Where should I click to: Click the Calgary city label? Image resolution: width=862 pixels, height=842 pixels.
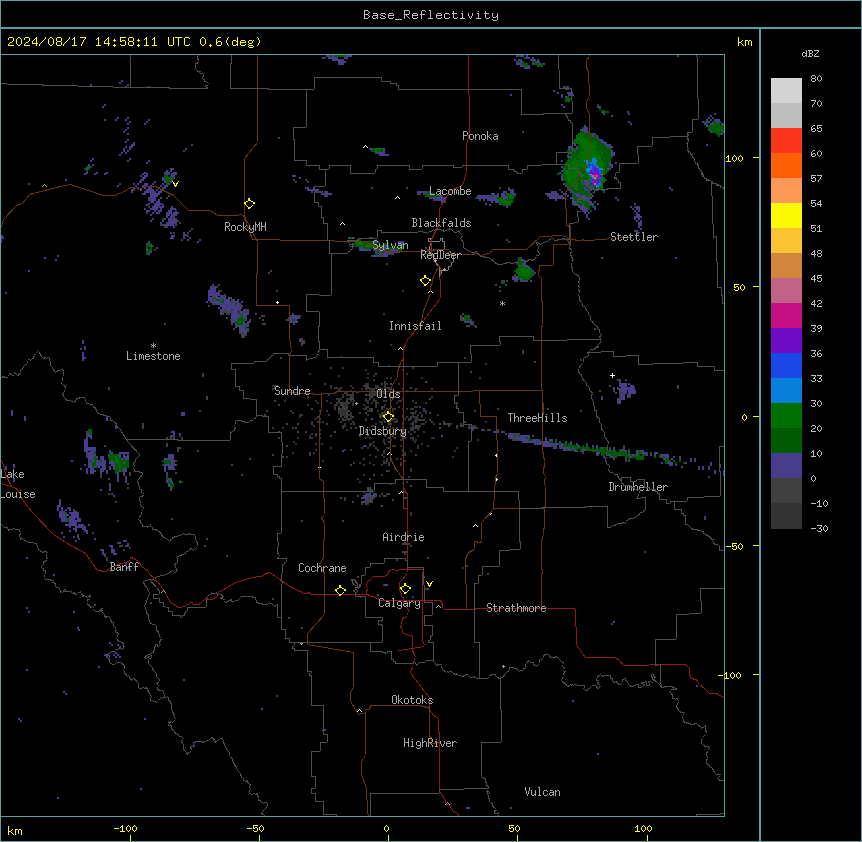click(x=399, y=603)
